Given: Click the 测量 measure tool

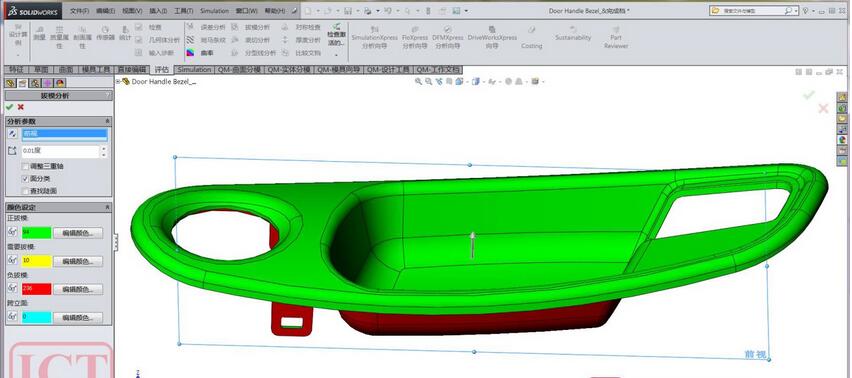Looking at the screenshot, I should (39, 34).
